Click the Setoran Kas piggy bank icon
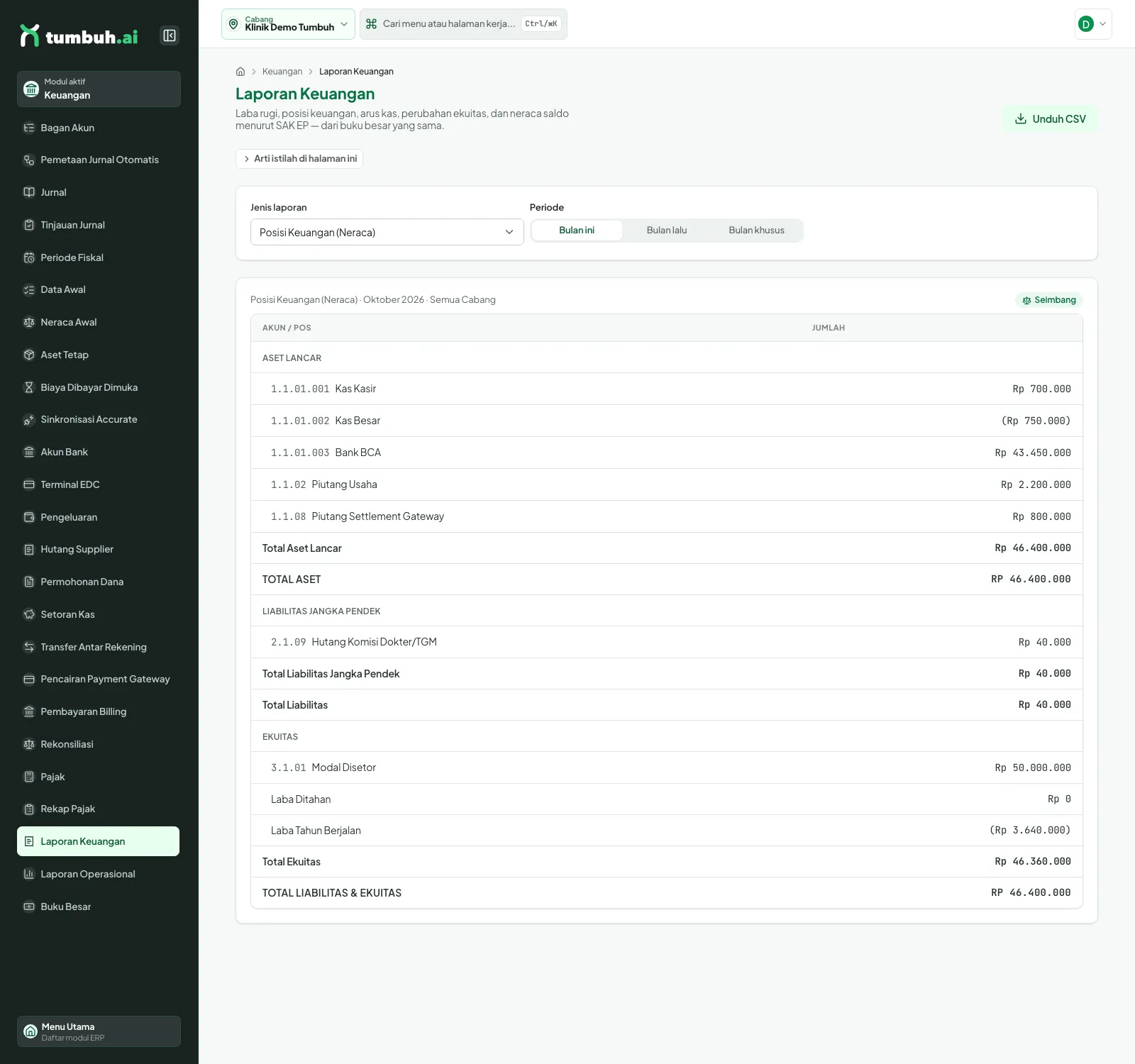Image resolution: width=1135 pixels, height=1064 pixels. coord(29,614)
